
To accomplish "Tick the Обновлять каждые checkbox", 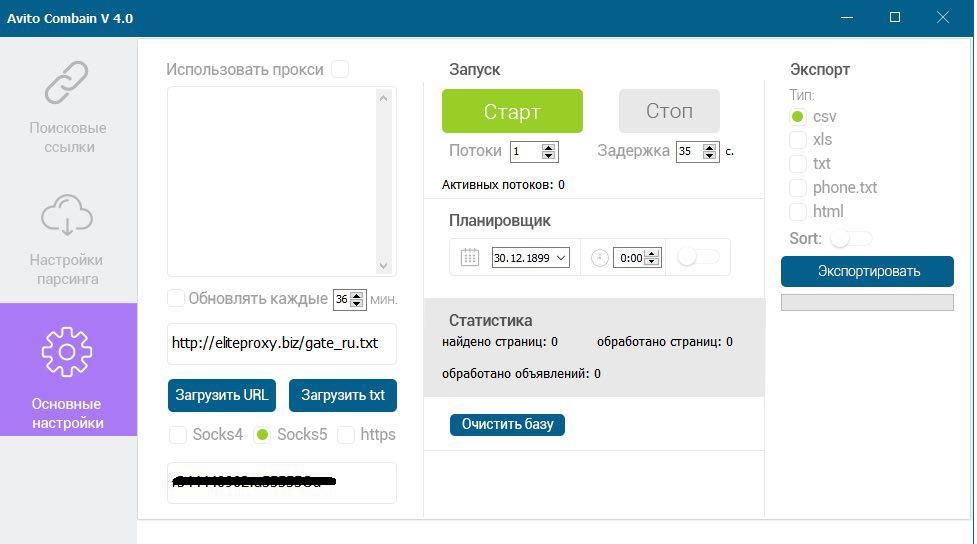I will (176, 298).
